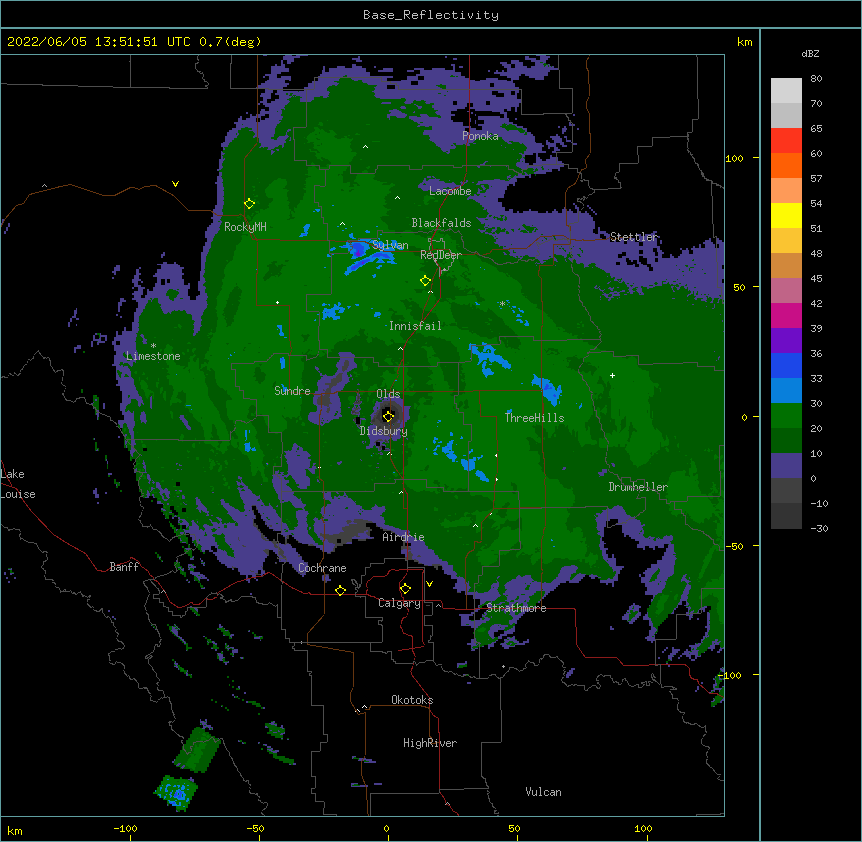This screenshot has width=862, height=842.
Task: Click the asterisk marker above Limestone
Action: 153,346
